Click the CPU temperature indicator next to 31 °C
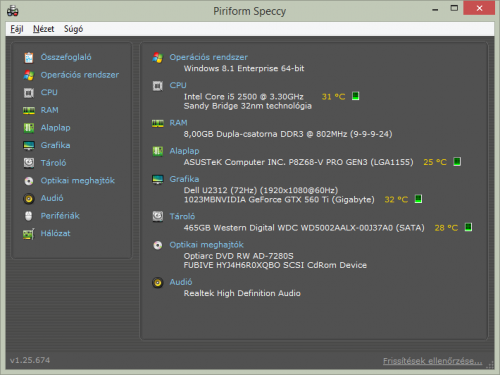Image resolution: width=500 pixels, height=375 pixels. [x=356, y=96]
